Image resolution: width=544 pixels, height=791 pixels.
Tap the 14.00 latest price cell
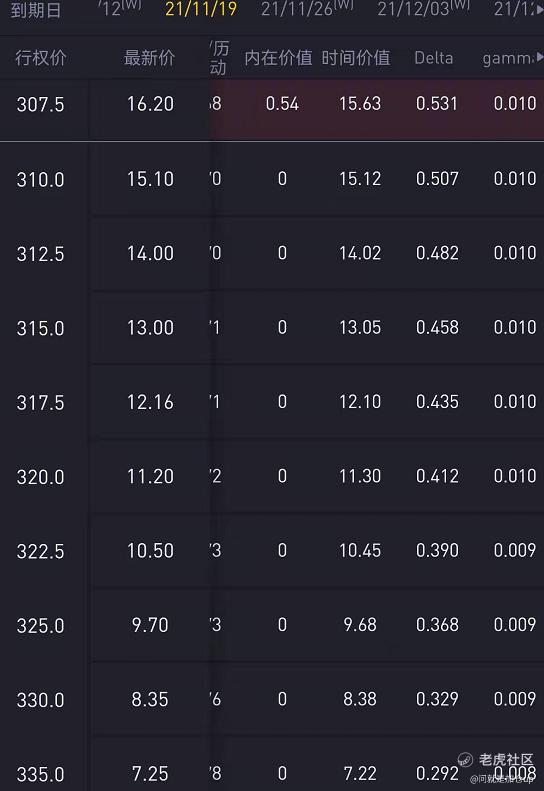pos(150,253)
